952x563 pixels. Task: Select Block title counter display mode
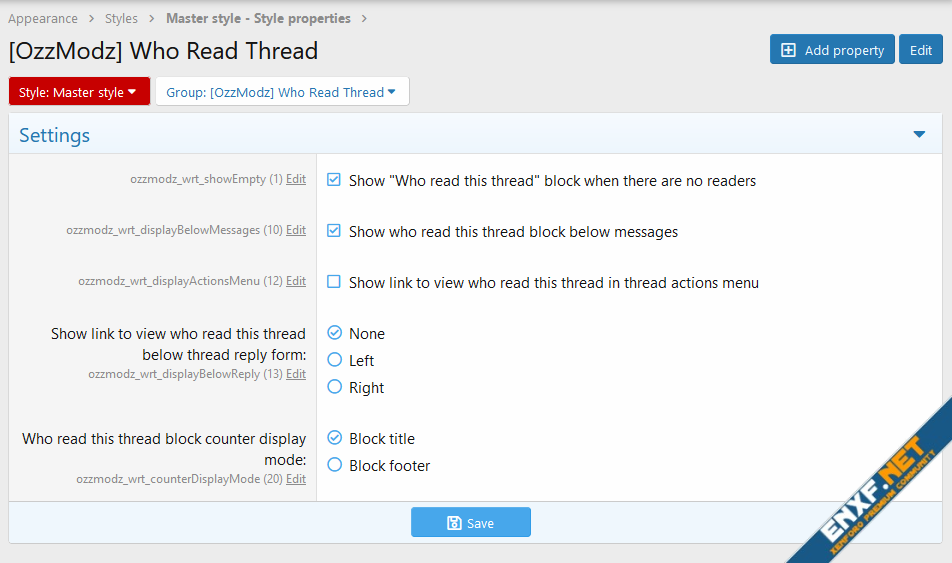pyautogui.click(x=335, y=438)
